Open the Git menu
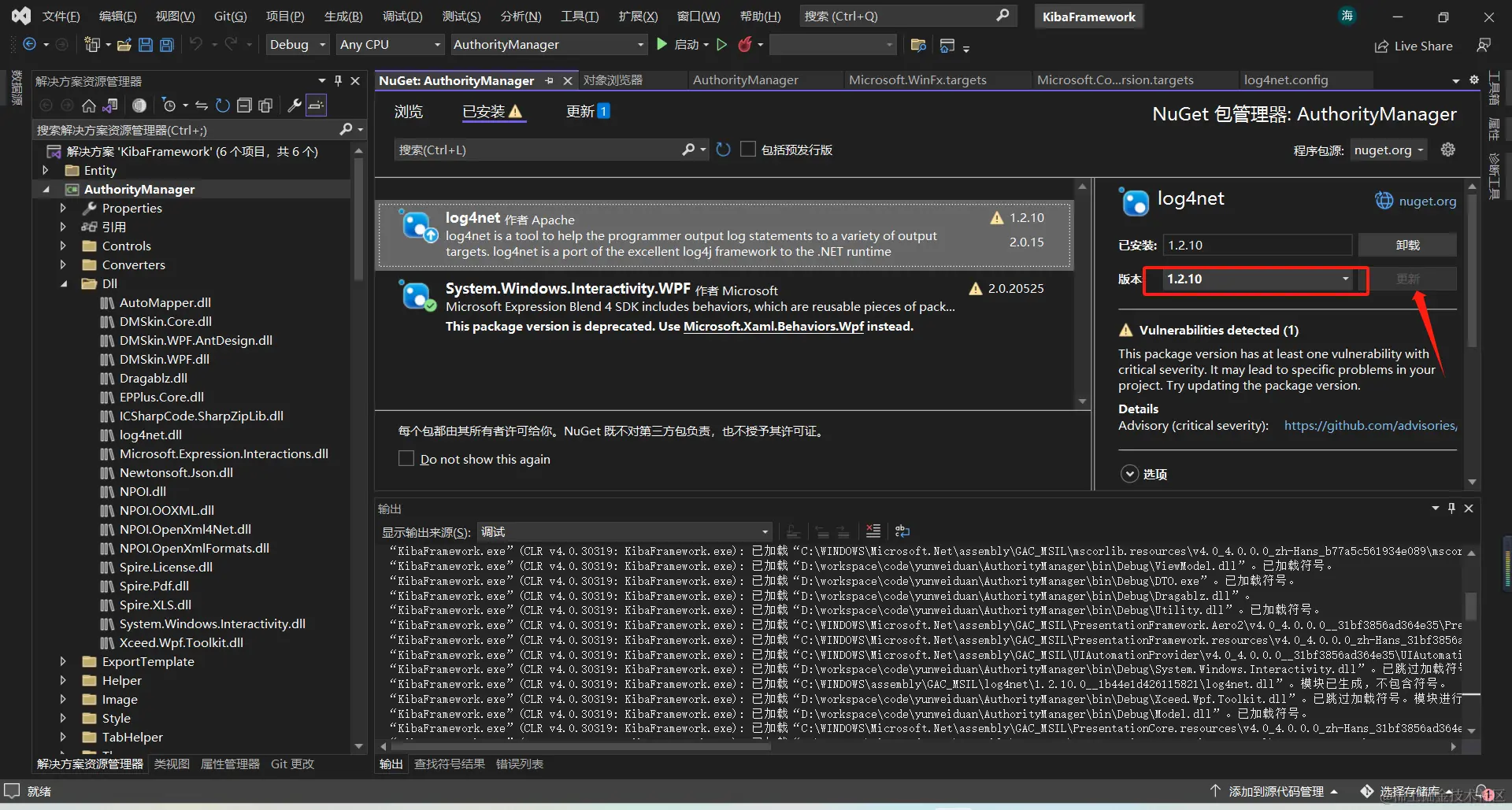The width and height of the screenshot is (1512, 810). tap(230, 16)
